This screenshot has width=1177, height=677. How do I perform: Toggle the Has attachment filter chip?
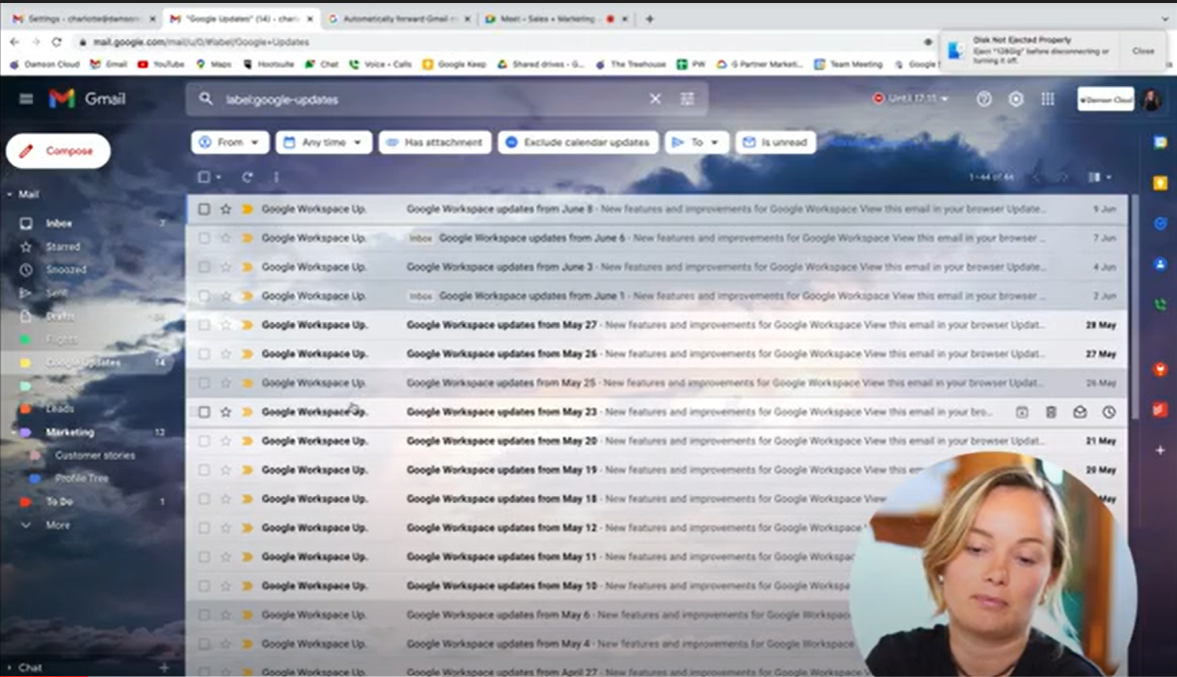coord(435,142)
